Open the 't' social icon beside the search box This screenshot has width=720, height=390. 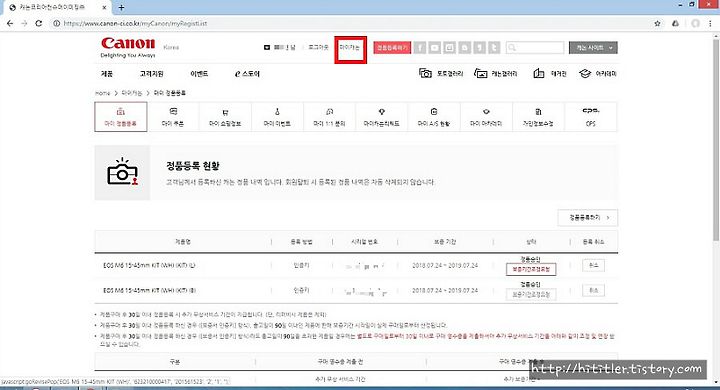point(494,47)
